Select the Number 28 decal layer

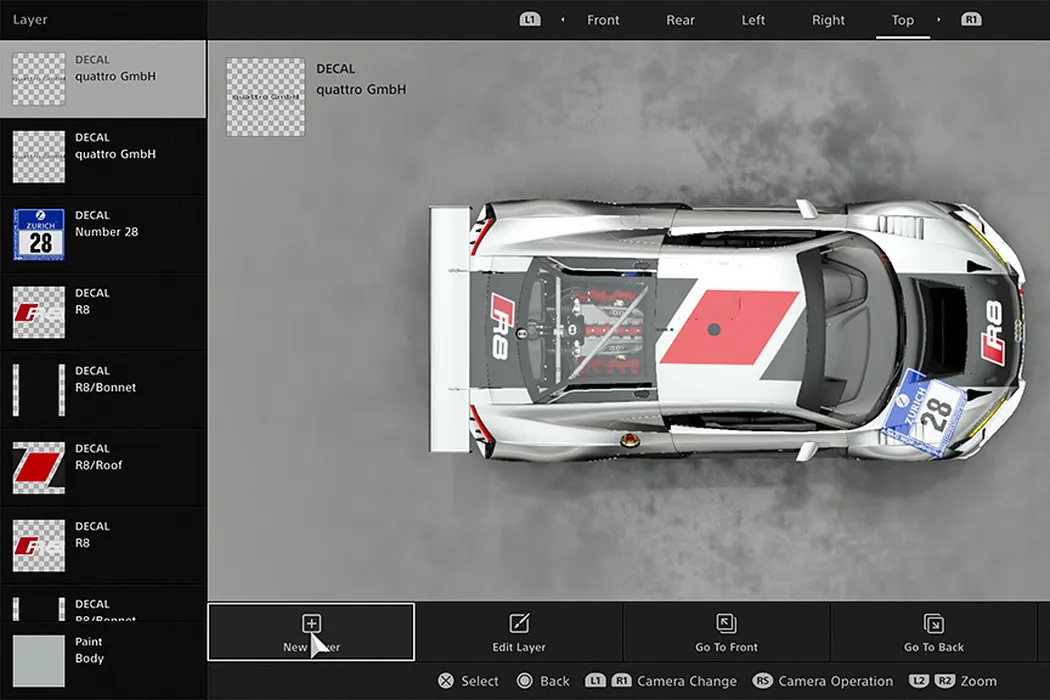point(103,234)
